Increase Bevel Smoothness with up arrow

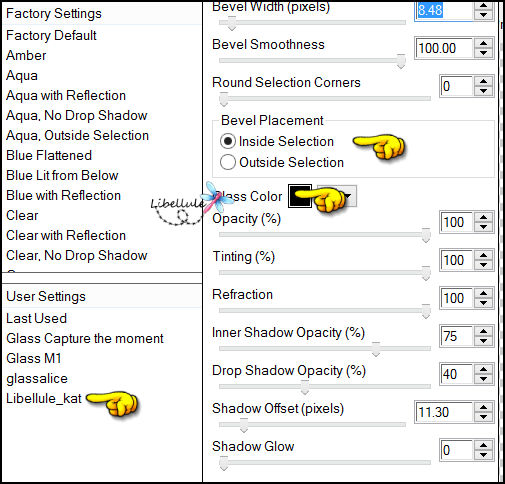[x=483, y=44]
